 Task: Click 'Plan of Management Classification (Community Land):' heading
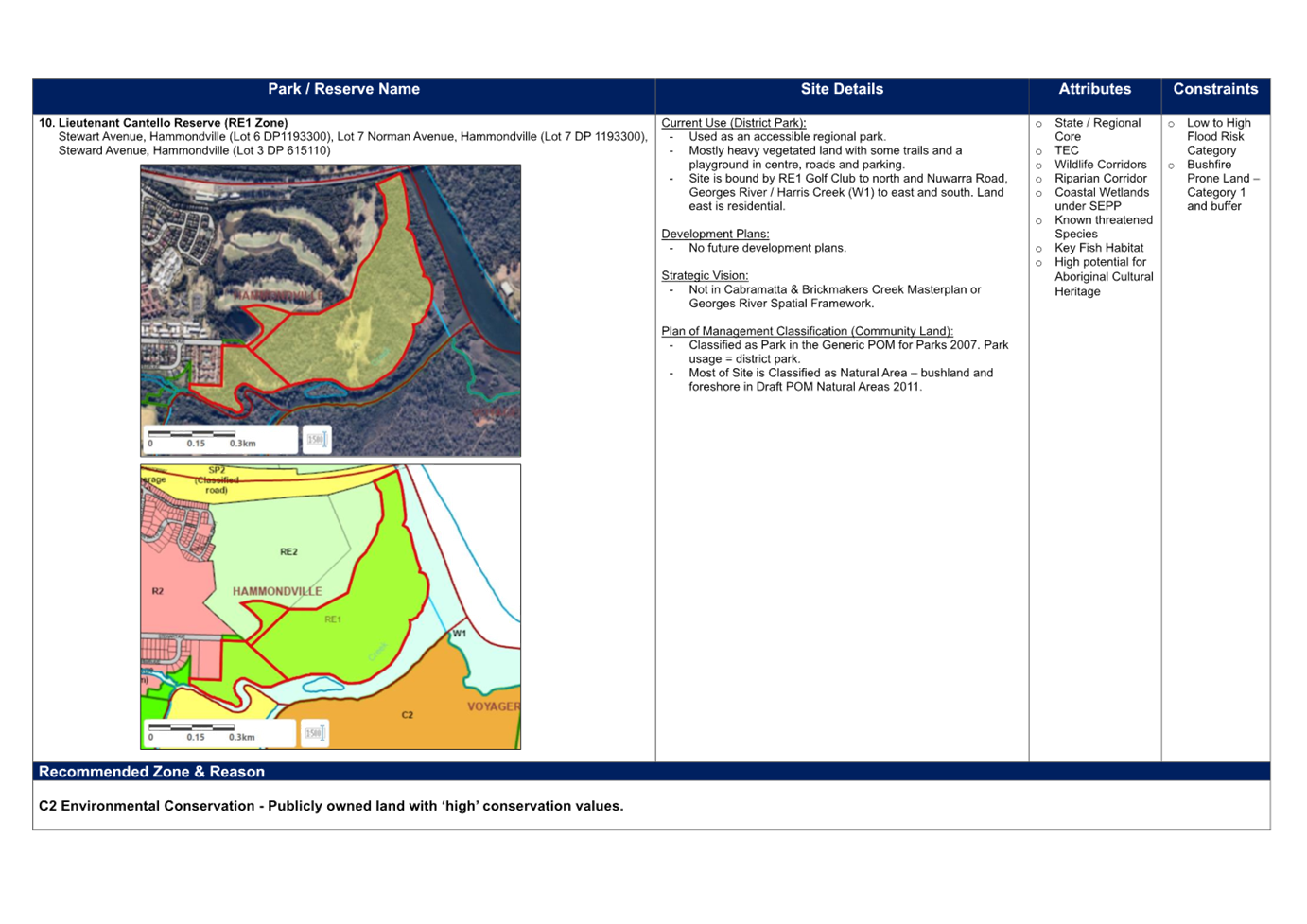click(x=807, y=331)
